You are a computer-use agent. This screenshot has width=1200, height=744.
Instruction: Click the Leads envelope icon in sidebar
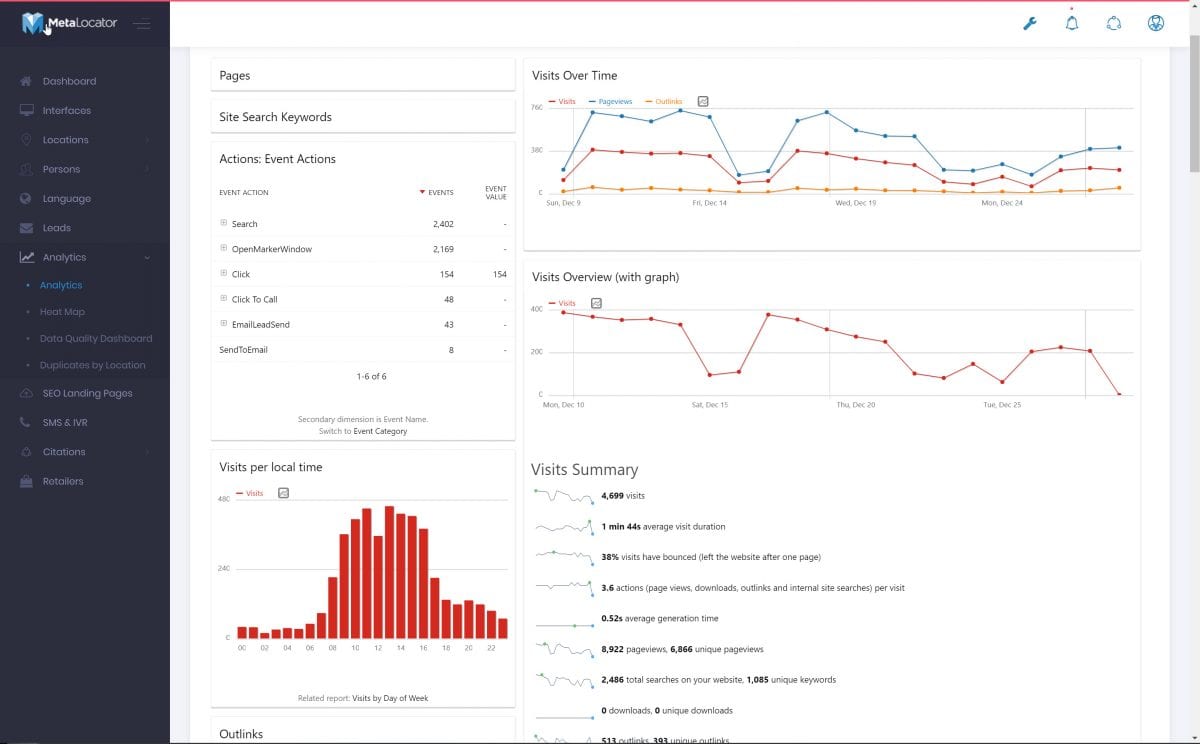point(26,228)
